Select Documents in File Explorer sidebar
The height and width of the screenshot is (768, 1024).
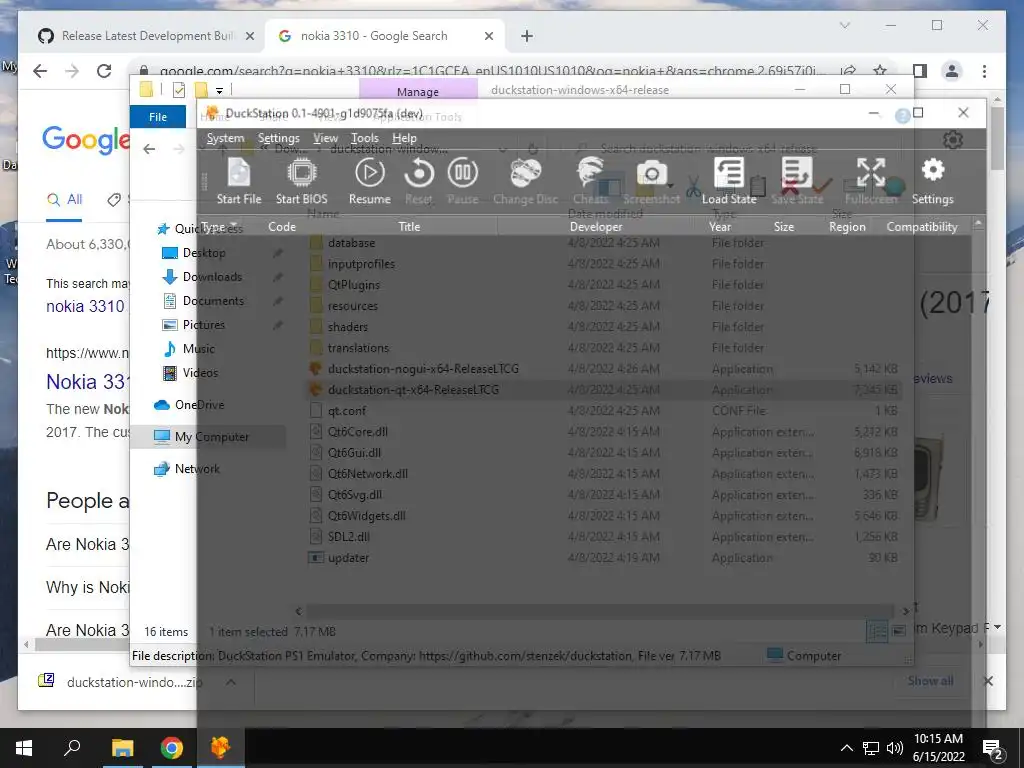coord(213,301)
